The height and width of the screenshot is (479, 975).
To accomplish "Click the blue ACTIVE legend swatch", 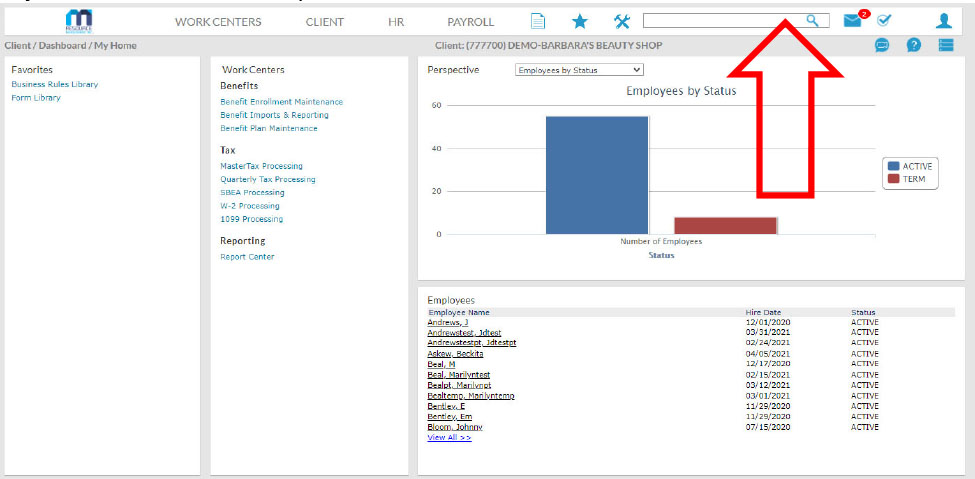I will [893, 166].
